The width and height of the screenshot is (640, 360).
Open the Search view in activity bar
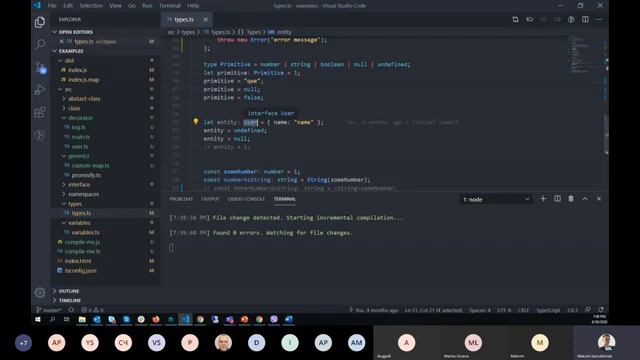pyautogui.click(x=40, y=44)
